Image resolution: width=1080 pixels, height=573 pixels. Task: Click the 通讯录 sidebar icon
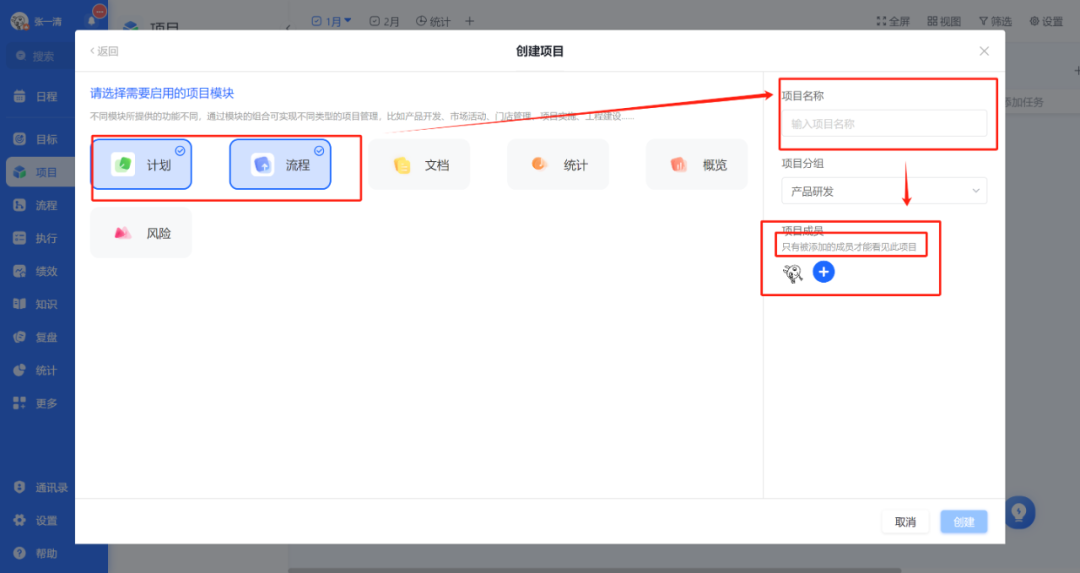[19, 487]
